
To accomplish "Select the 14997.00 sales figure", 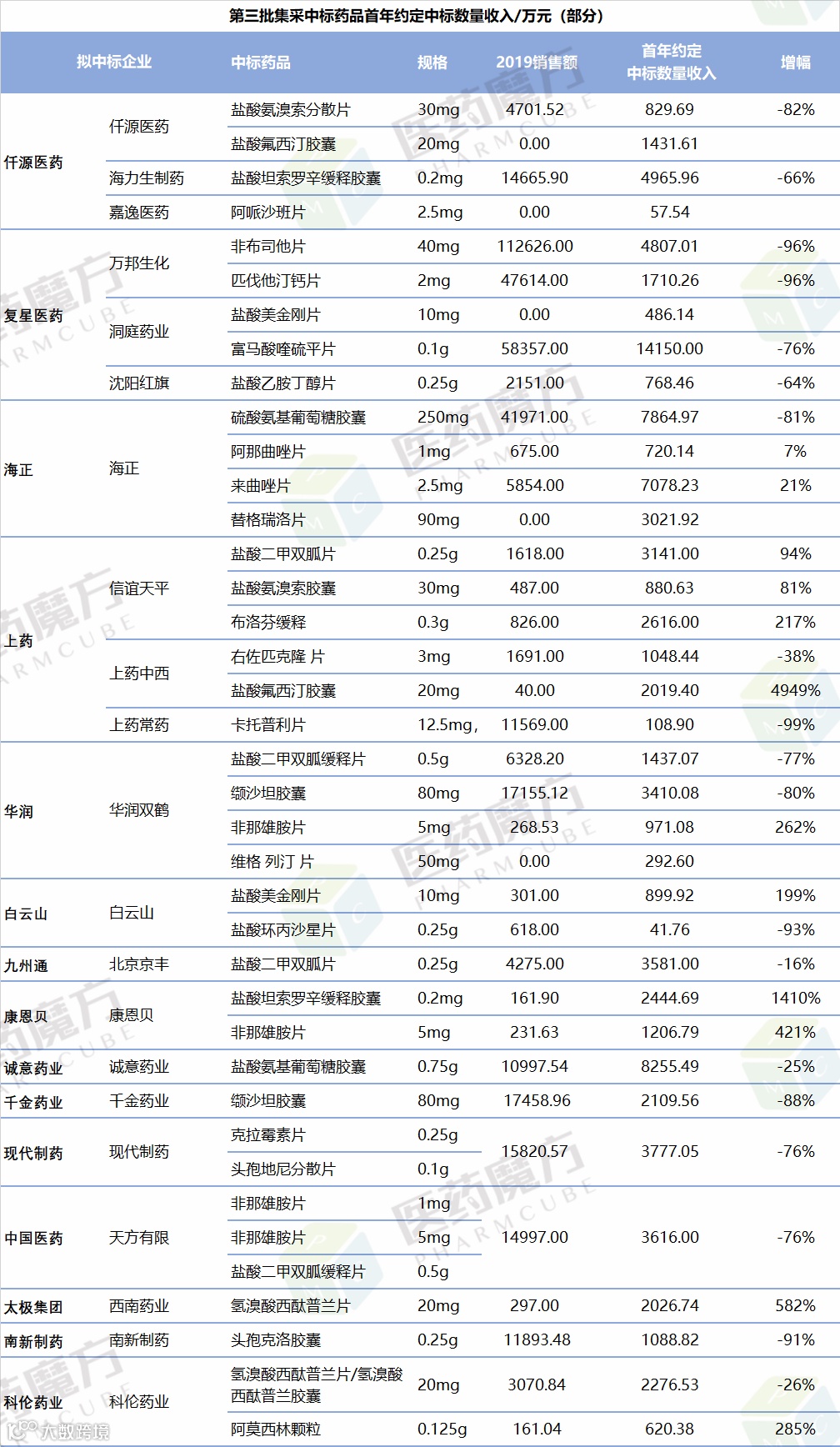I will click(535, 1237).
